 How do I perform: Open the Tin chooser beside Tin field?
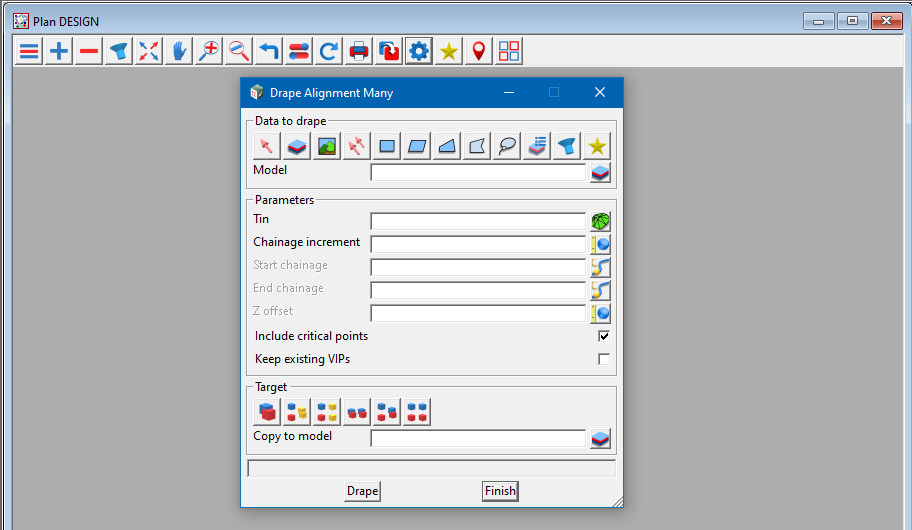pos(600,221)
